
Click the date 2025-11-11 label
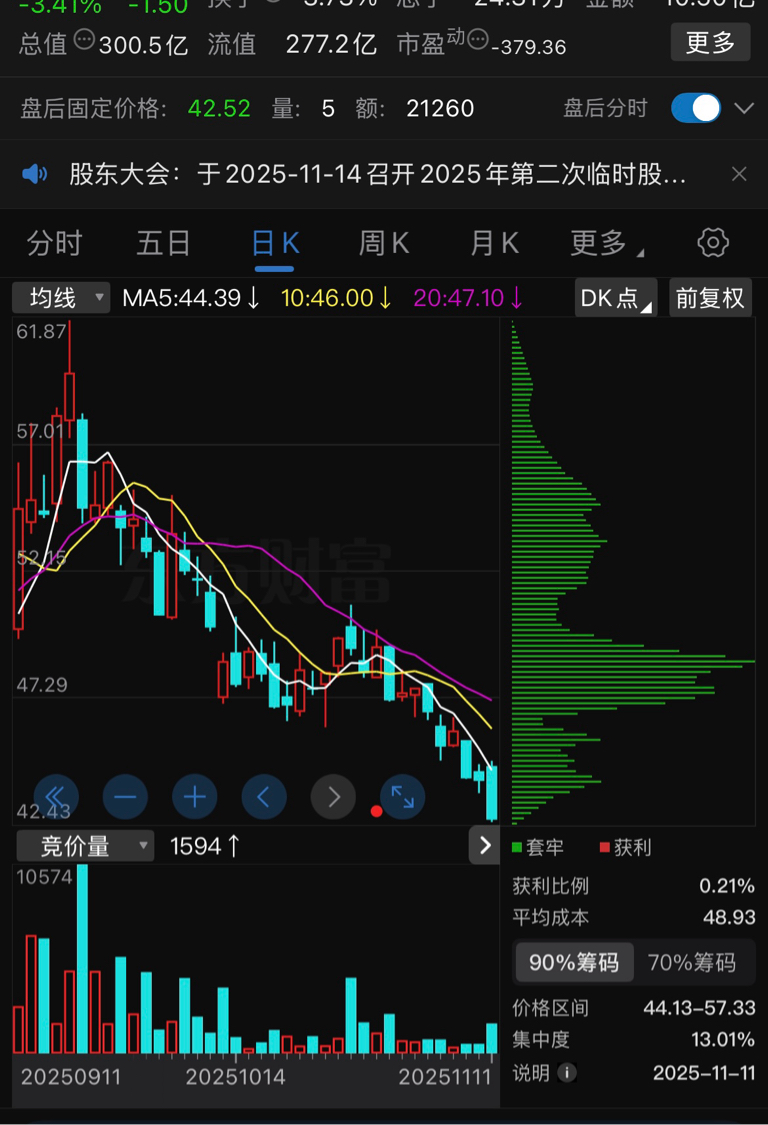click(704, 1073)
